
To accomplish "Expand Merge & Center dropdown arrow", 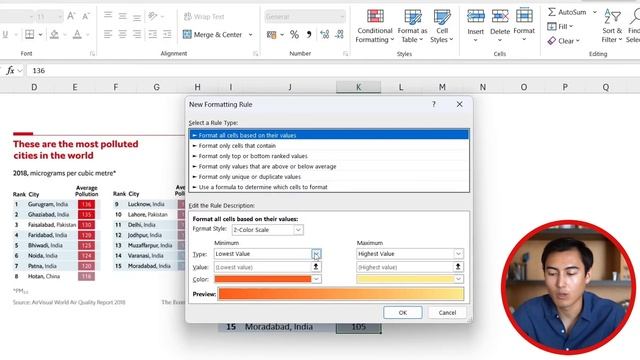I will (x=250, y=35).
